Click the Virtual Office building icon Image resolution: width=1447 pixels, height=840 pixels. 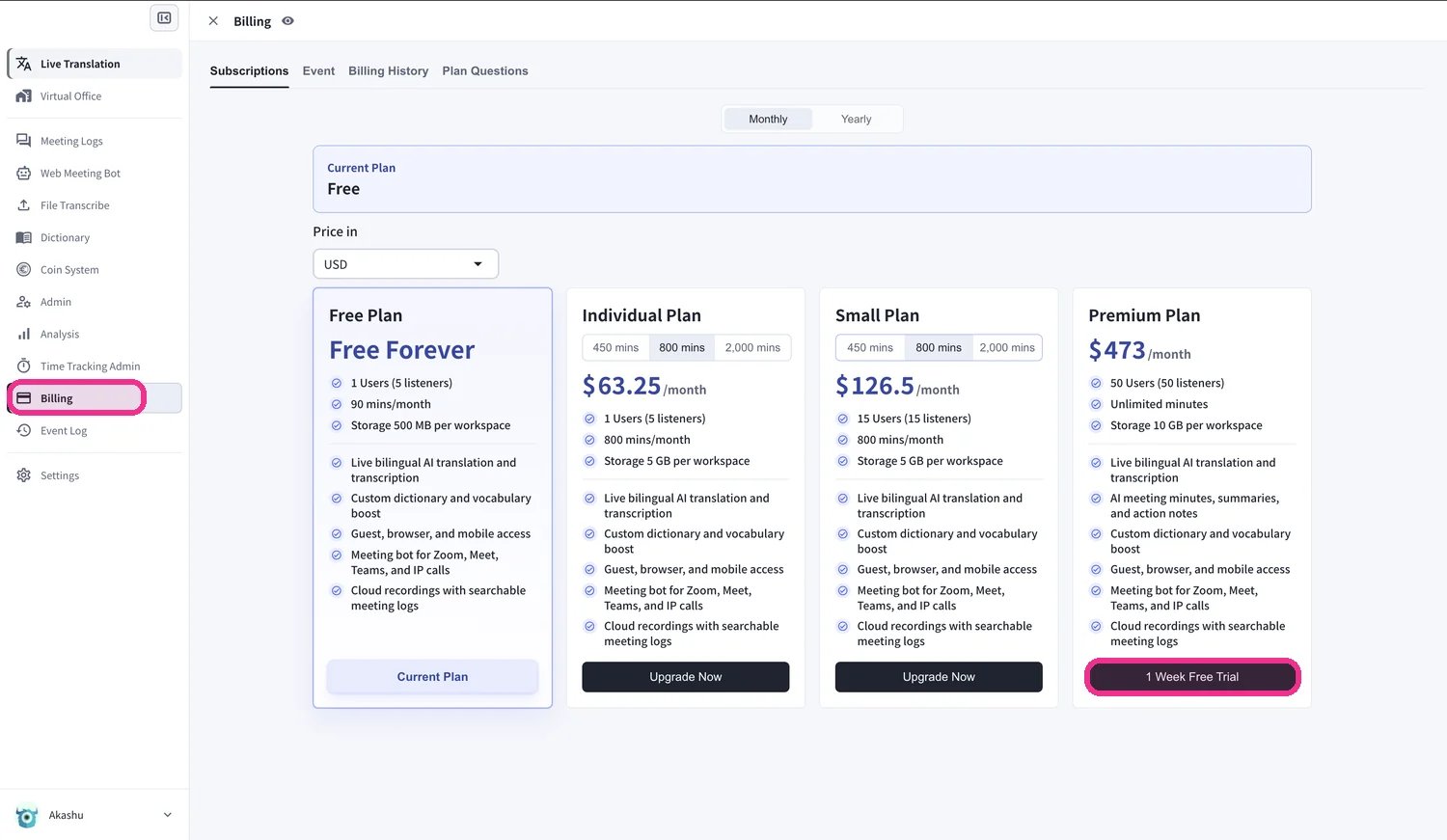click(x=24, y=96)
